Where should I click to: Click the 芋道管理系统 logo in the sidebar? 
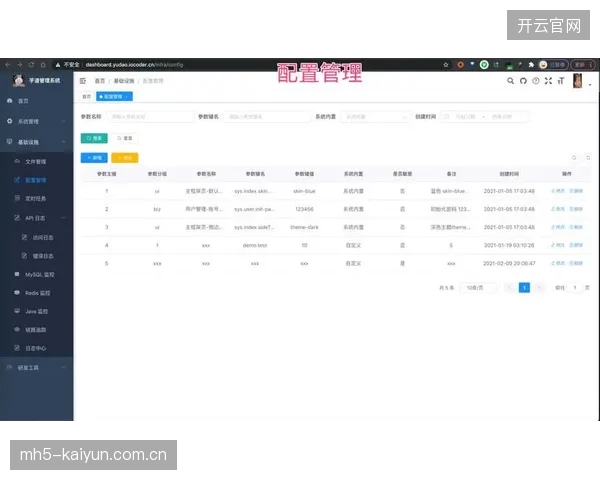point(37,80)
